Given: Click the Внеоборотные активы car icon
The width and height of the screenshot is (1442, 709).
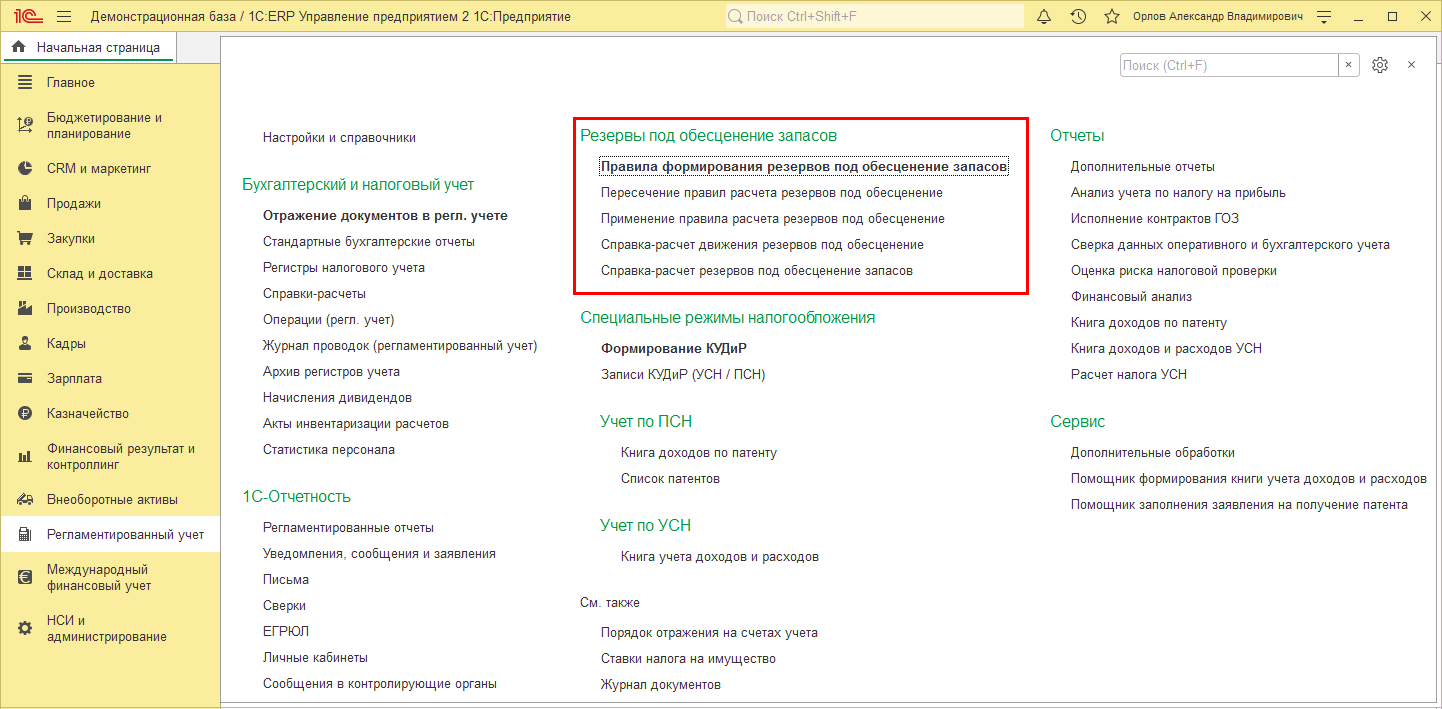Looking at the screenshot, I should click(26, 500).
